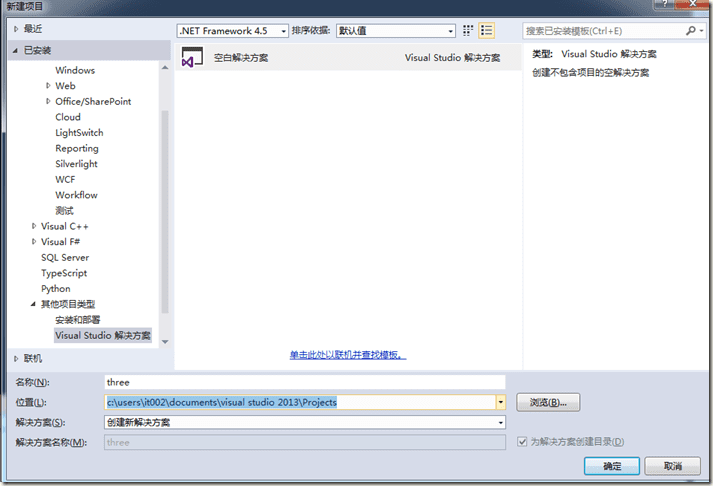Select Reporting in the template tree
This screenshot has height=486, width=713.
[77, 148]
